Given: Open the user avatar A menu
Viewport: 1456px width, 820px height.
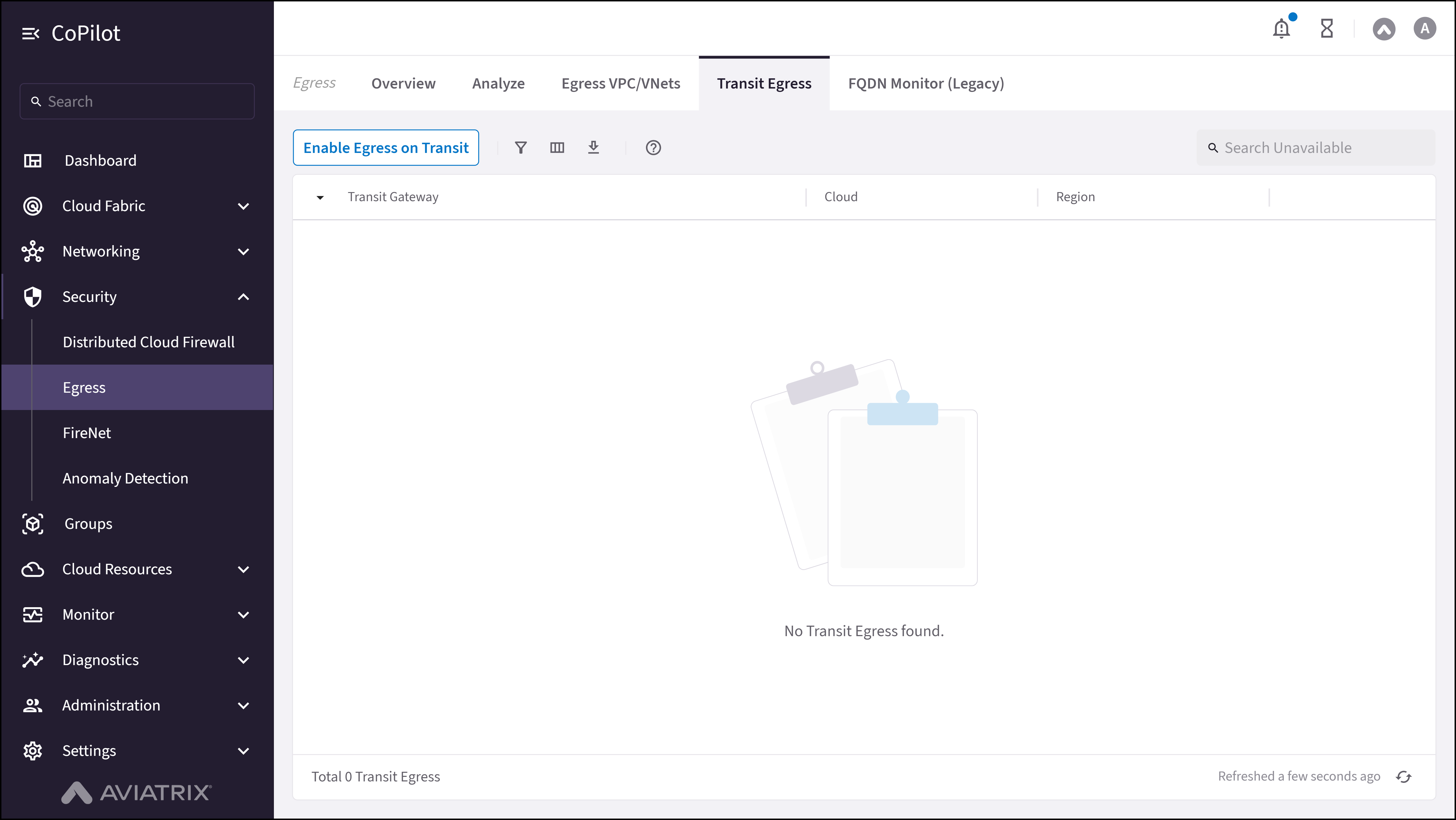Looking at the screenshot, I should [1424, 28].
